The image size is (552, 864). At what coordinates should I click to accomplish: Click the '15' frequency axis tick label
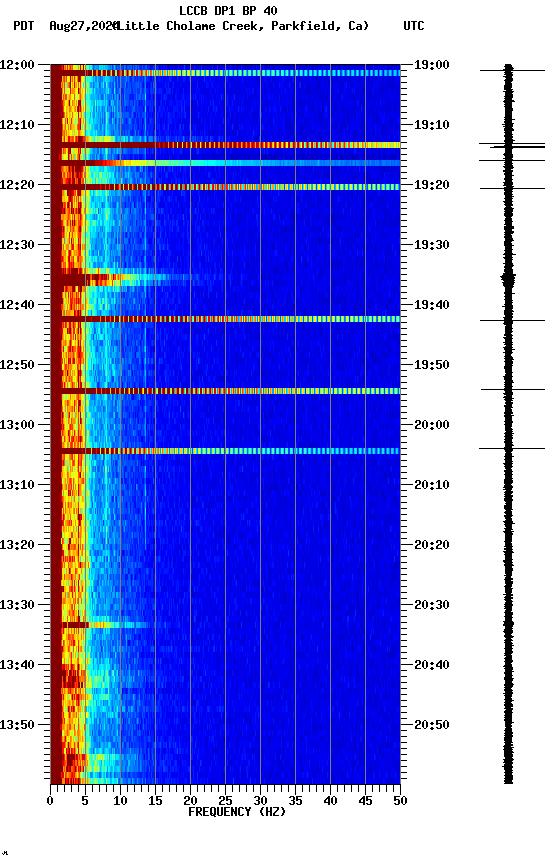[155, 801]
